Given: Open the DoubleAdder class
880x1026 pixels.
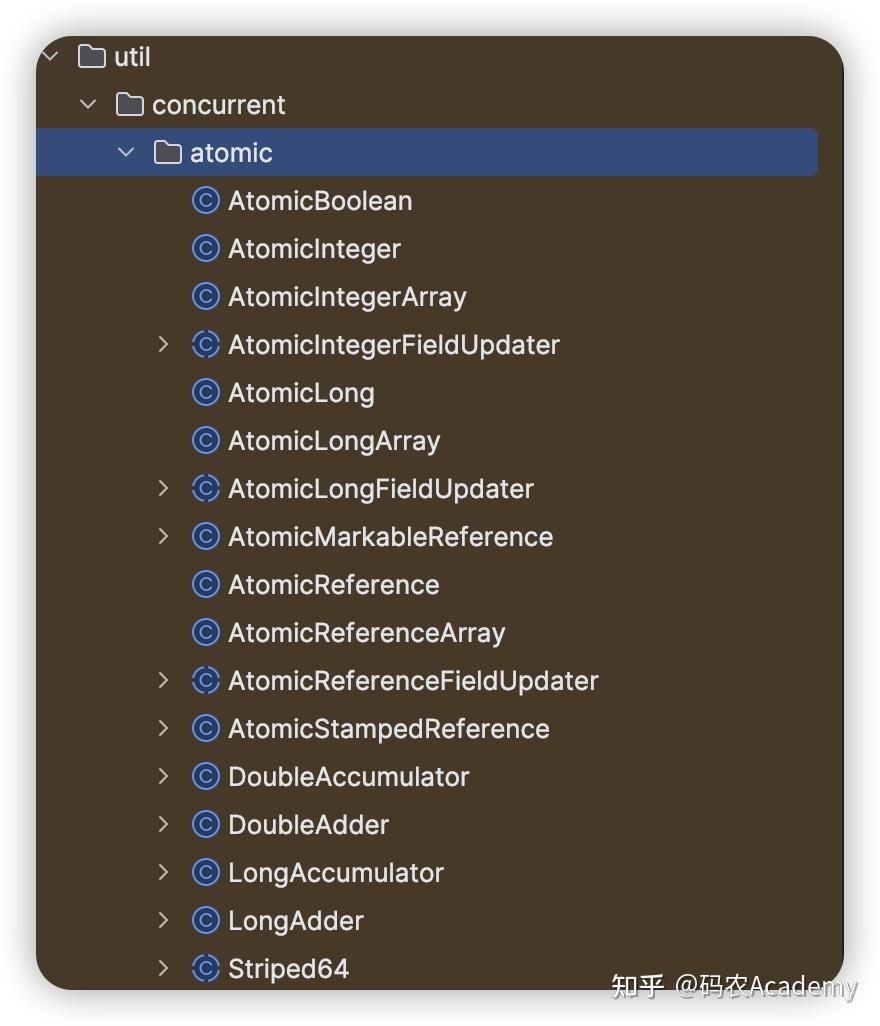Looking at the screenshot, I should [308, 825].
